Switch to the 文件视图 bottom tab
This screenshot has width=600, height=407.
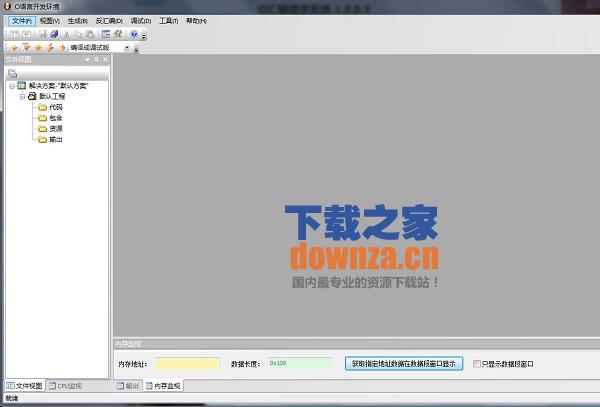point(24,386)
